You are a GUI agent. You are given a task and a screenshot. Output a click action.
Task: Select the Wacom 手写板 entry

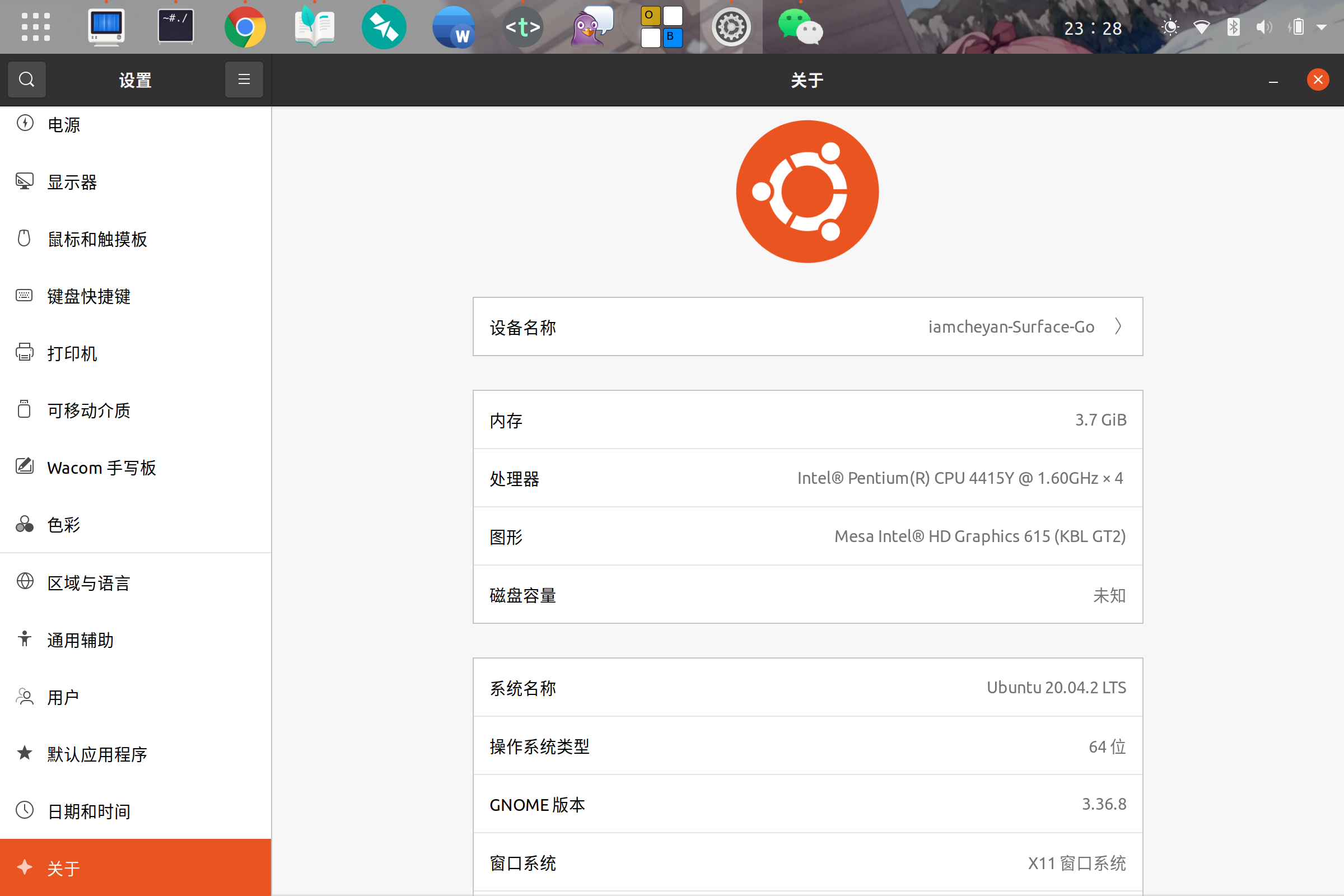coord(101,468)
